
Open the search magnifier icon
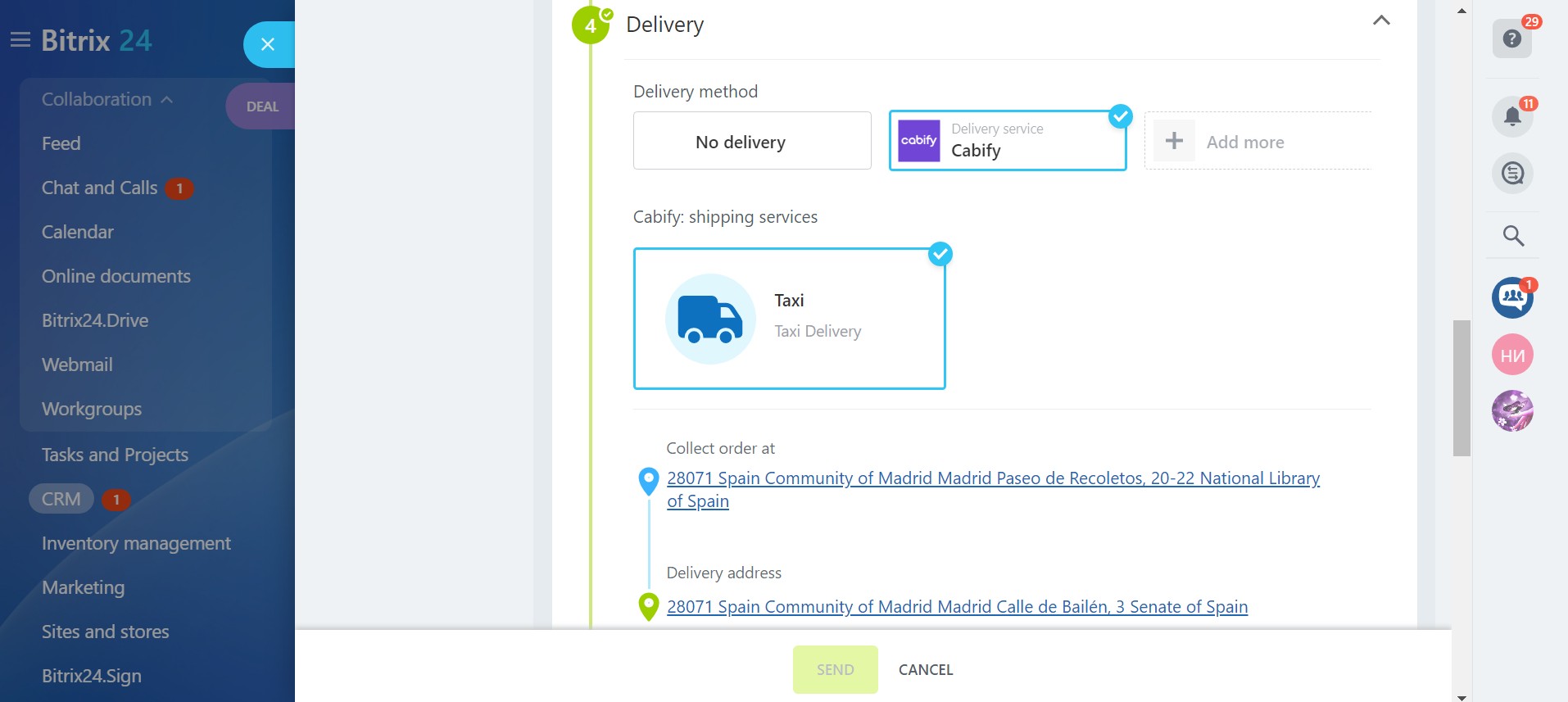click(x=1513, y=236)
